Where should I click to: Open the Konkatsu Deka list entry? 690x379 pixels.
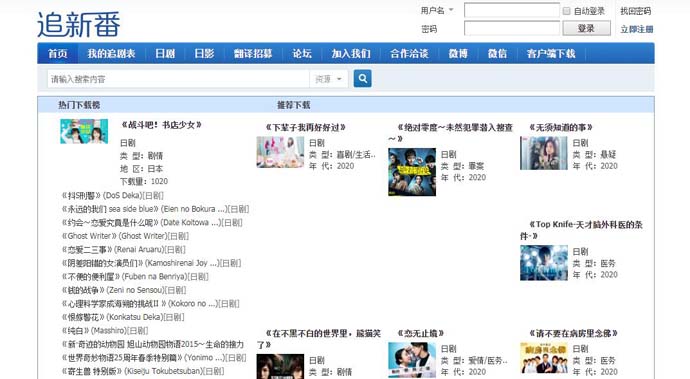pos(123,317)
